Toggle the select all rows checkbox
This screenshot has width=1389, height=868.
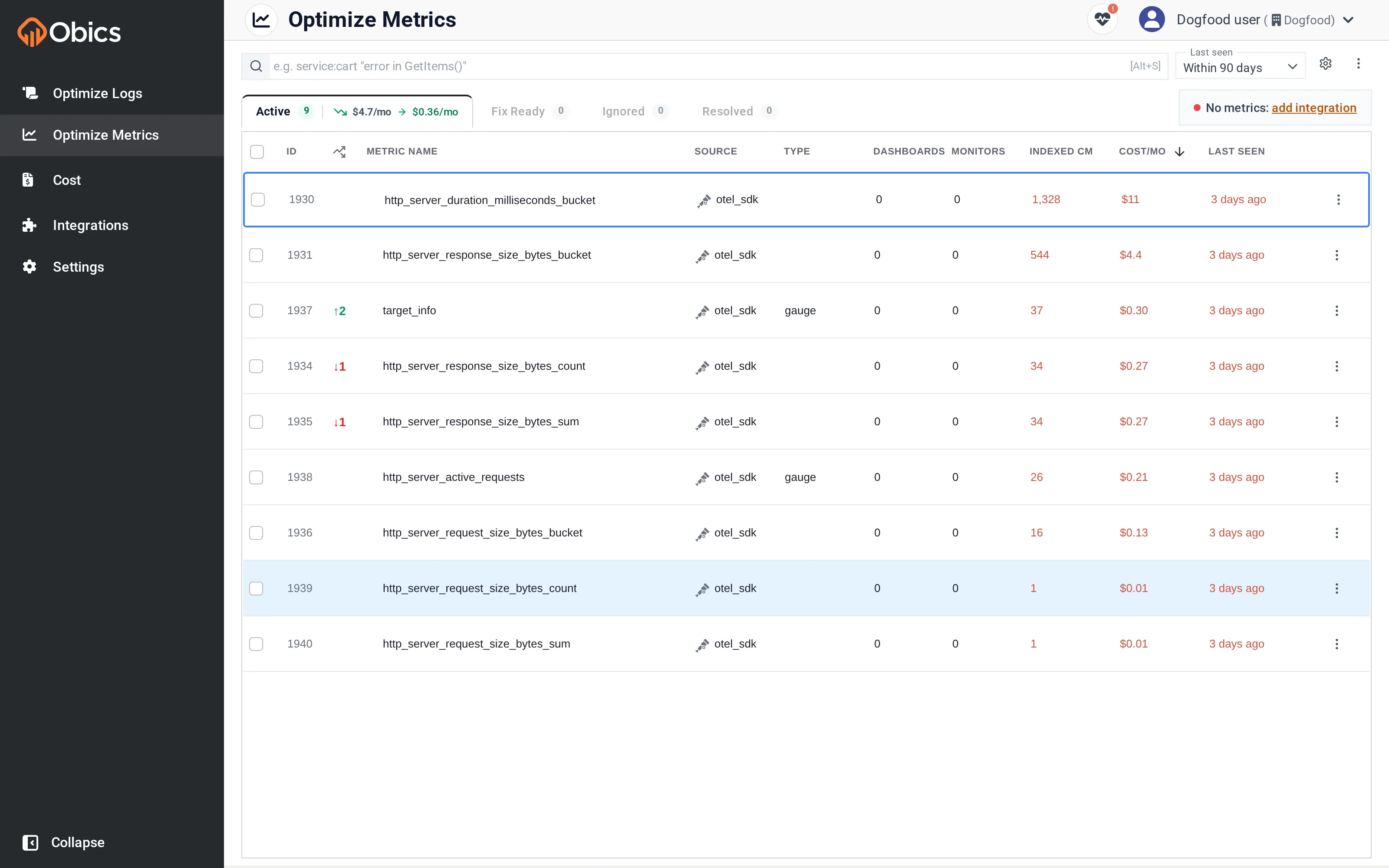tap(257, 151)
